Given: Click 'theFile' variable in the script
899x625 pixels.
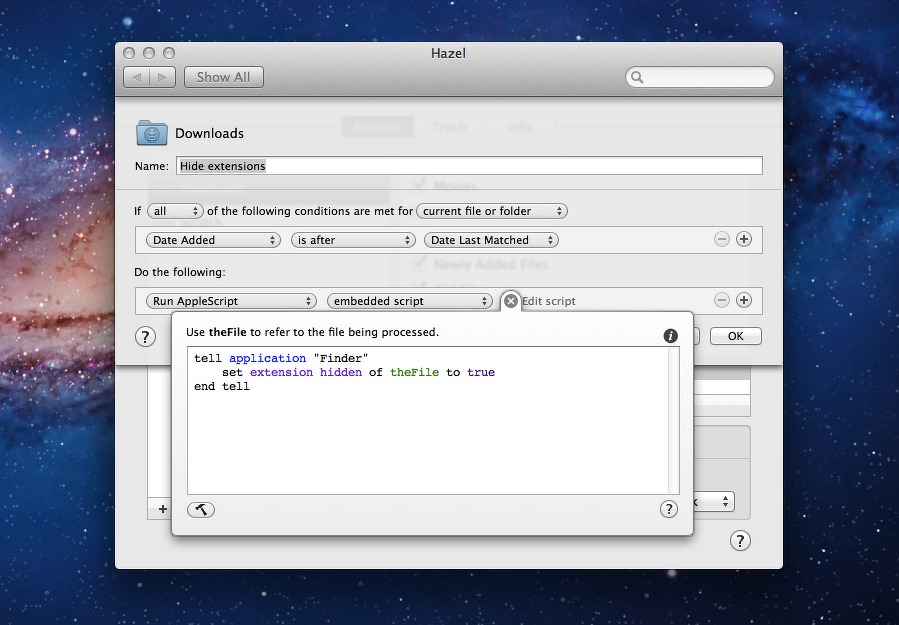Looking at the screenshot, I should pos(414,372).
